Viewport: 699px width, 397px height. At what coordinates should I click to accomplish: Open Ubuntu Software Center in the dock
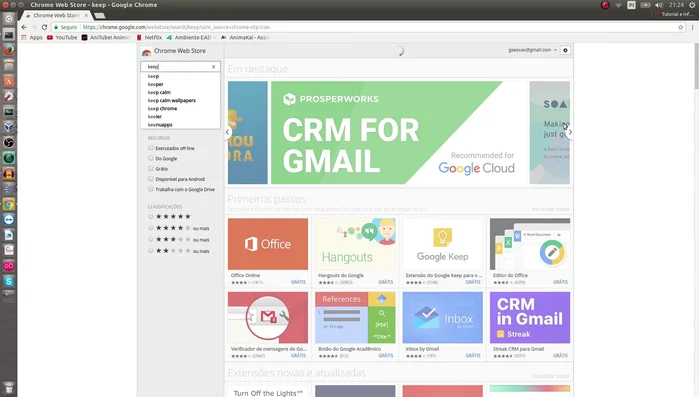[x=8, y=81]
